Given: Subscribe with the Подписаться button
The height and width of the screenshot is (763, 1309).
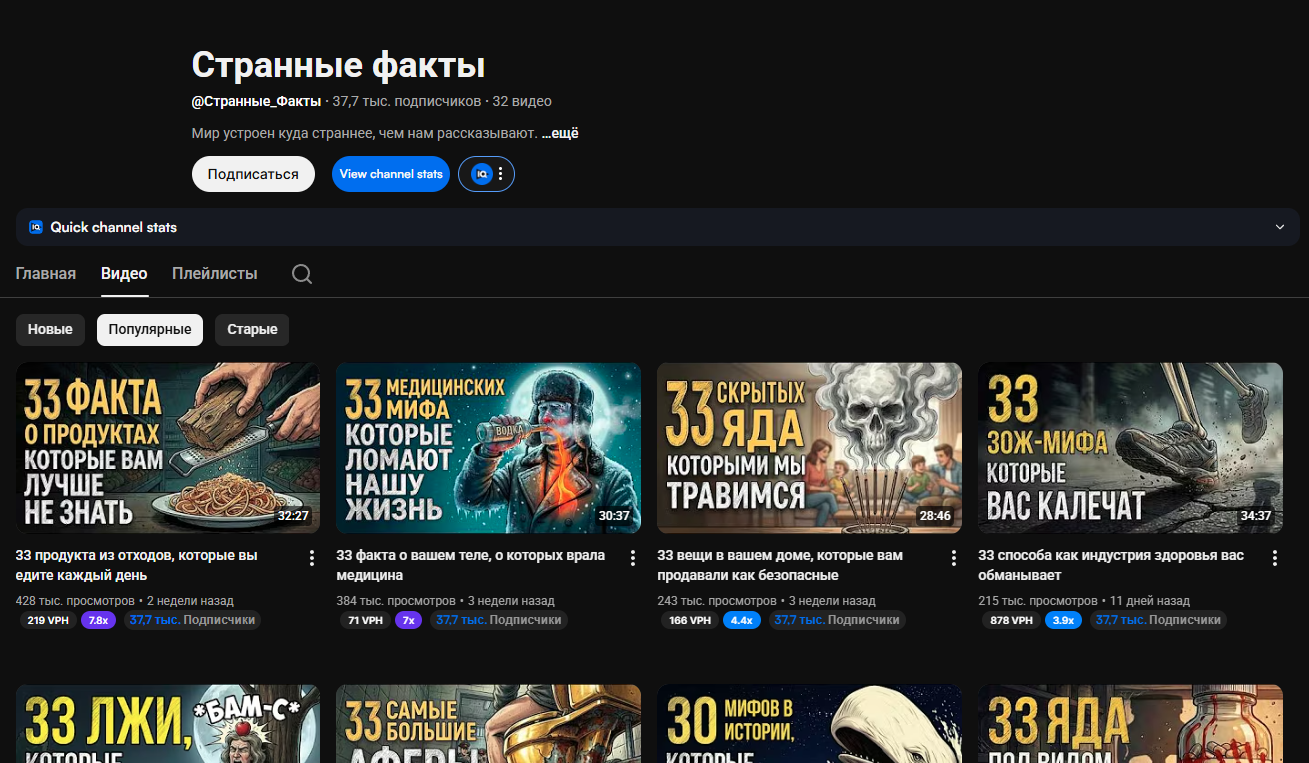Looking at the screenshot, I should click(253, 174).
